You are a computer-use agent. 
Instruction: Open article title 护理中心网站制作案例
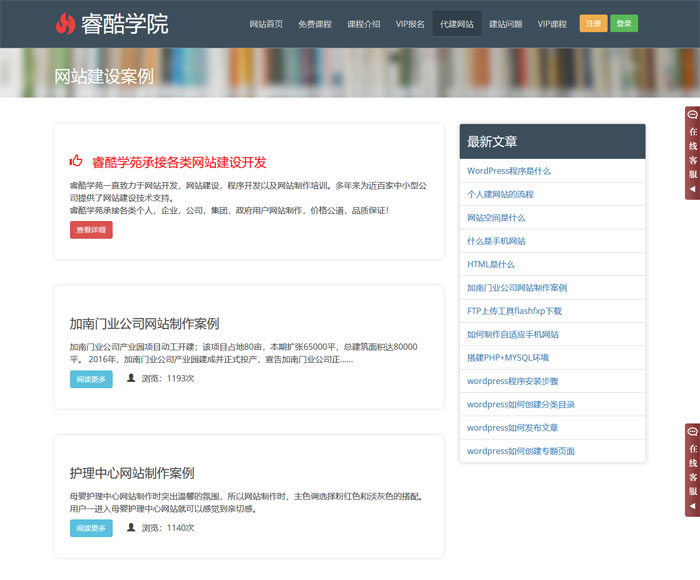tap(132, 473)
